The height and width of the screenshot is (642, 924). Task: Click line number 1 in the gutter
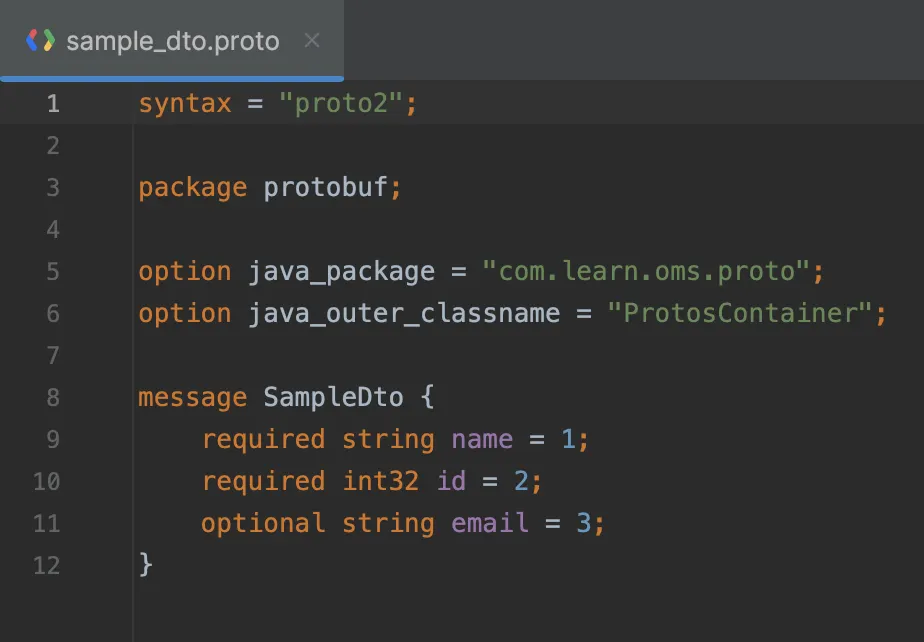53,103
